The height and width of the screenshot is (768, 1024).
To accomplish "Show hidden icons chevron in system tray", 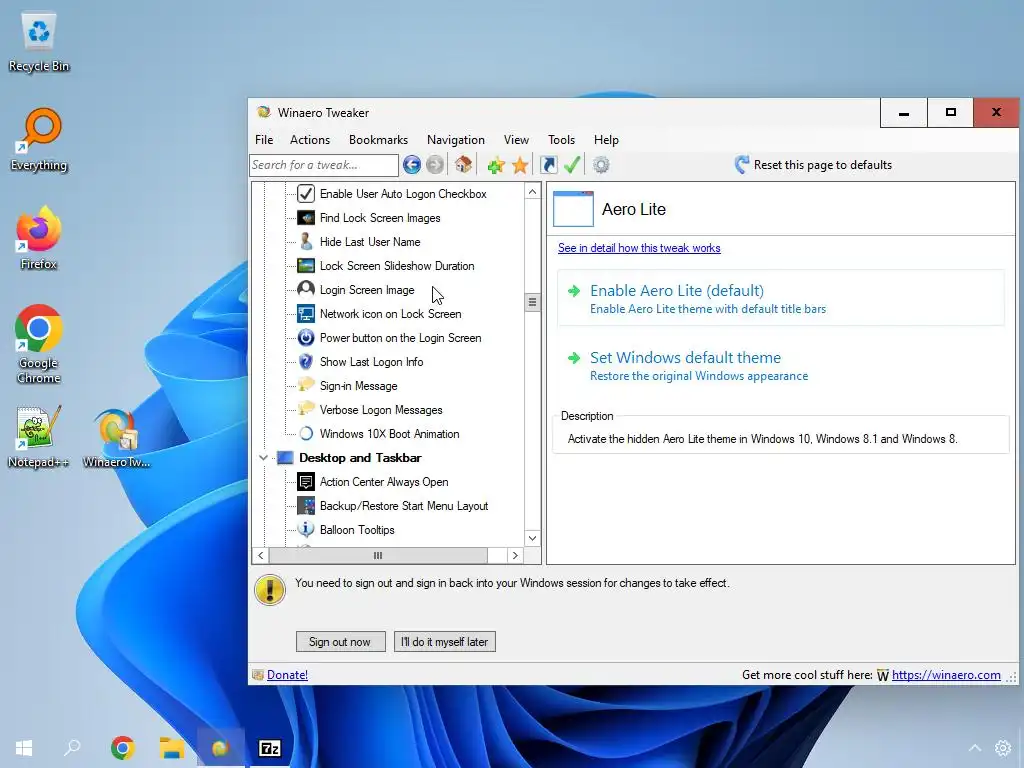I will tap(975, 748).
